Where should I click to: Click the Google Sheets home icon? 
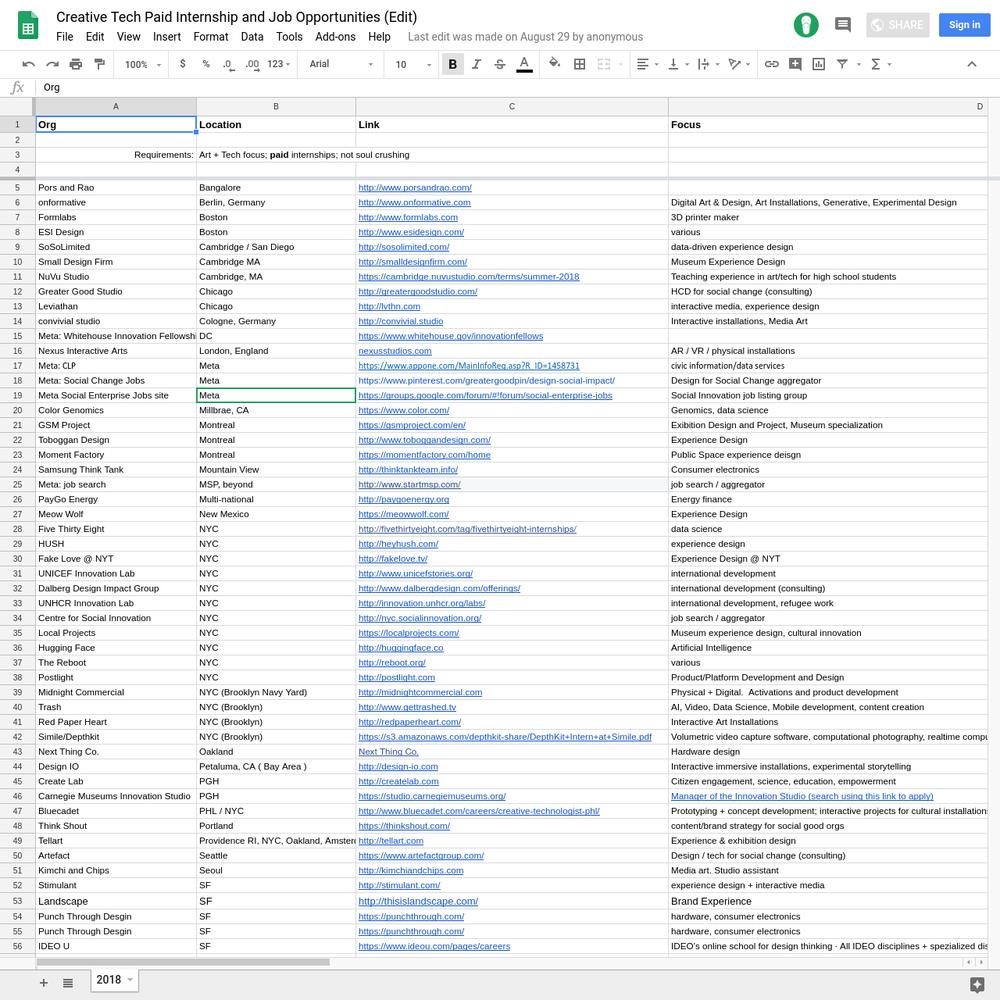(x=28, y=26)
